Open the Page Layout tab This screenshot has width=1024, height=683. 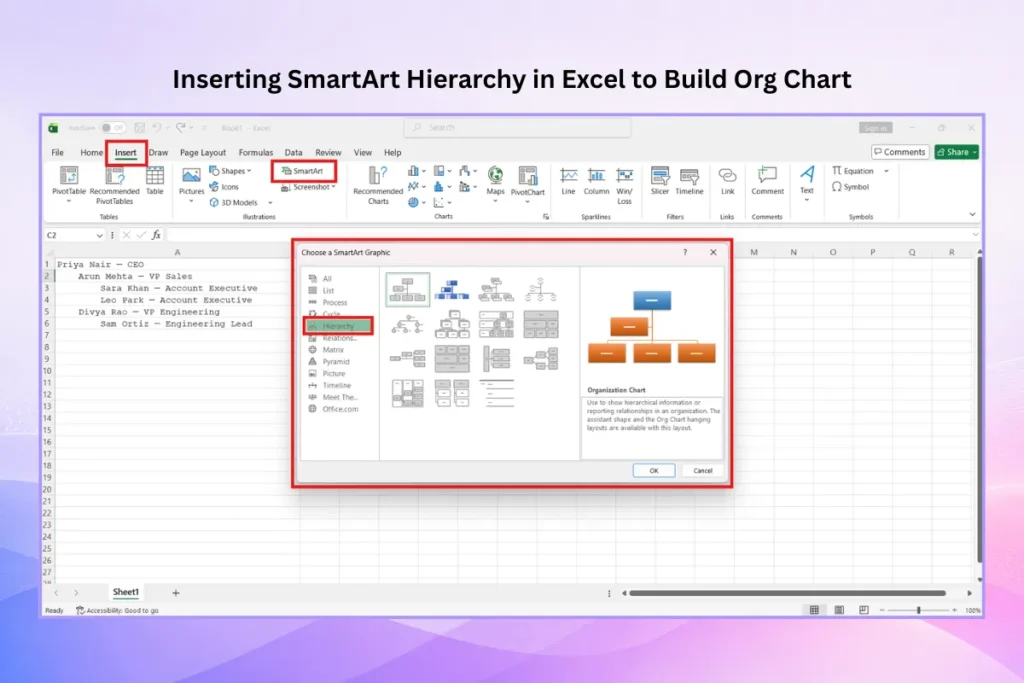[x=202, y=153]
